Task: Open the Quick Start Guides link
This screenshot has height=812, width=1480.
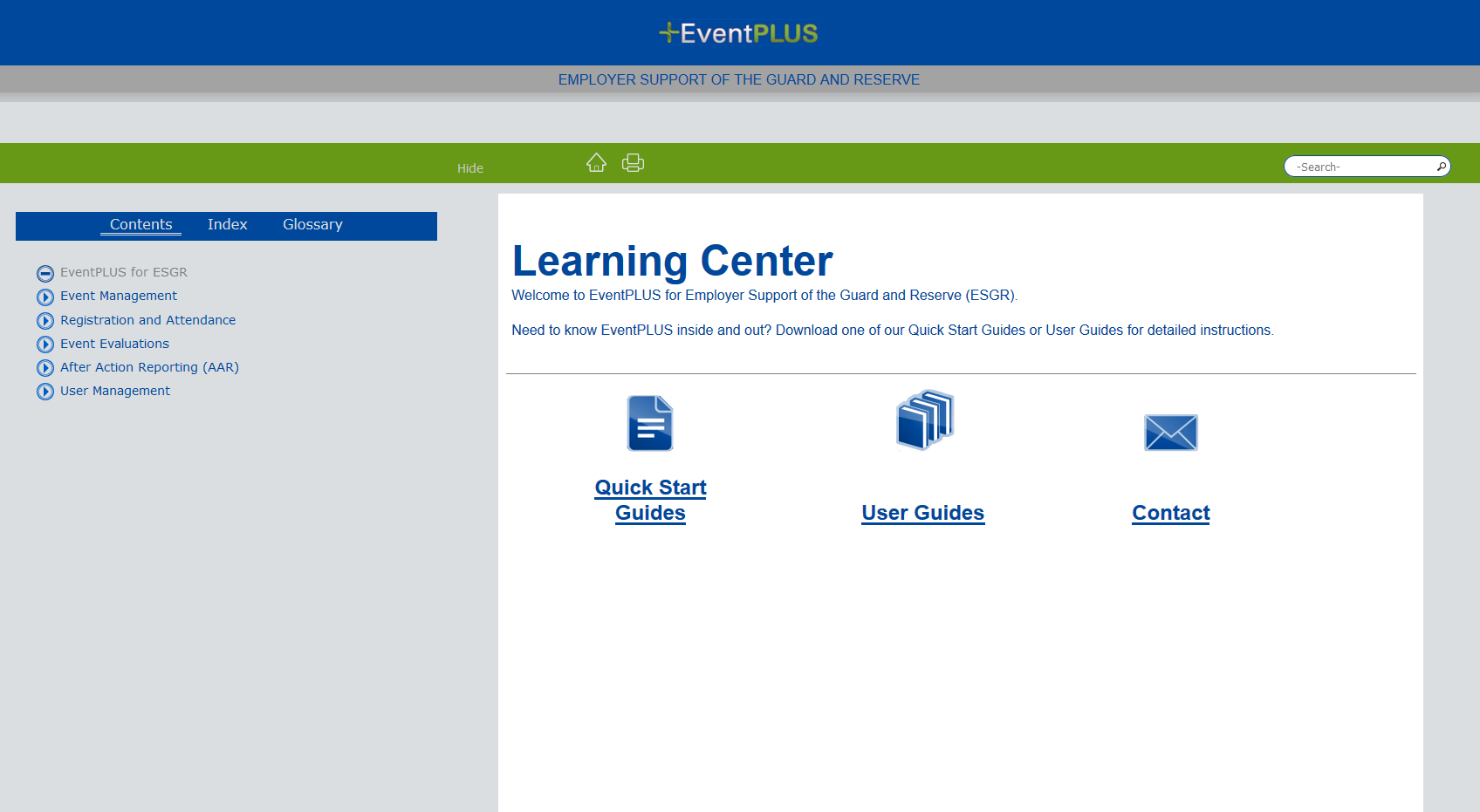Action: (650, 500)
